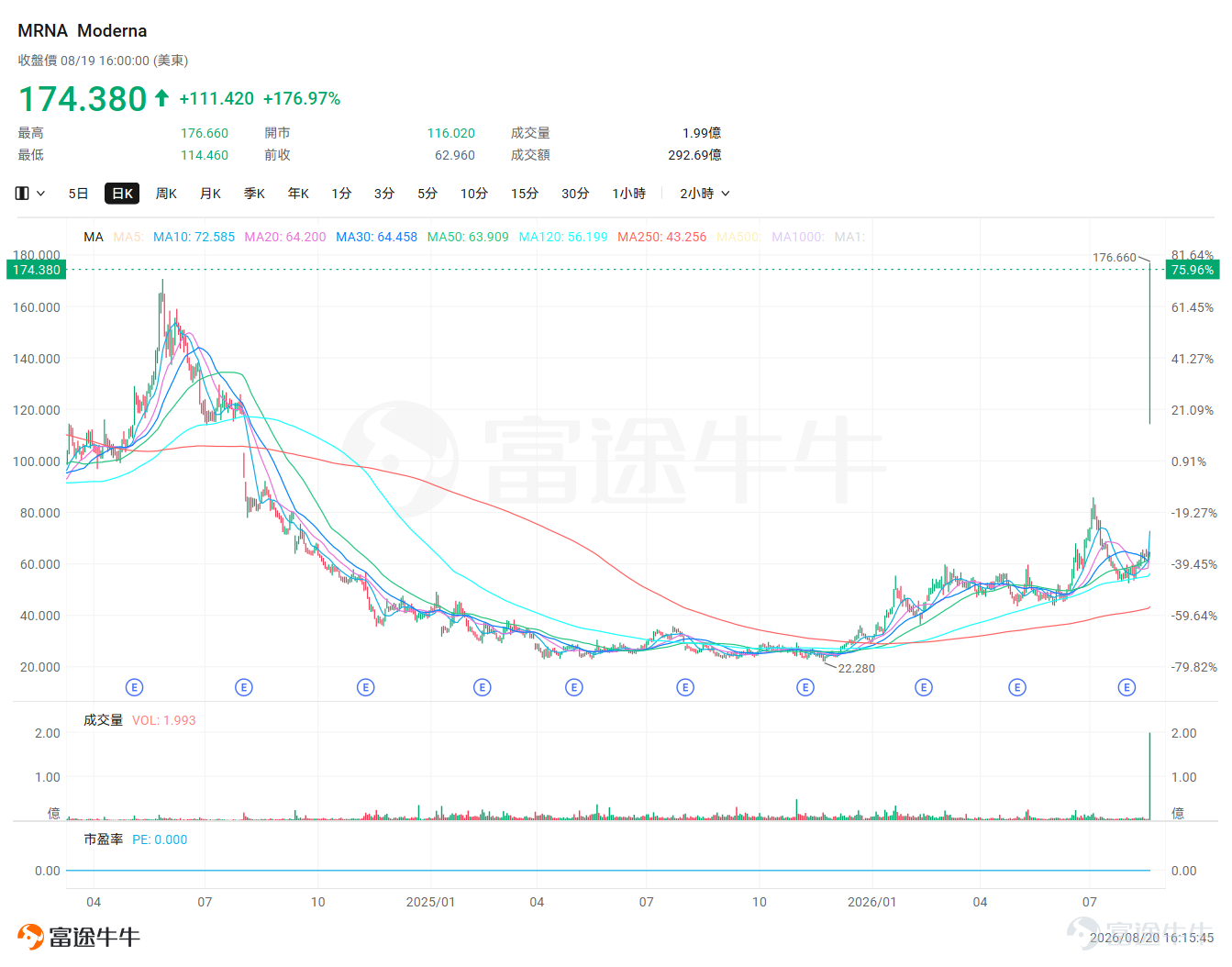Click the 成交量 value 1.99億

pos(702,133)
